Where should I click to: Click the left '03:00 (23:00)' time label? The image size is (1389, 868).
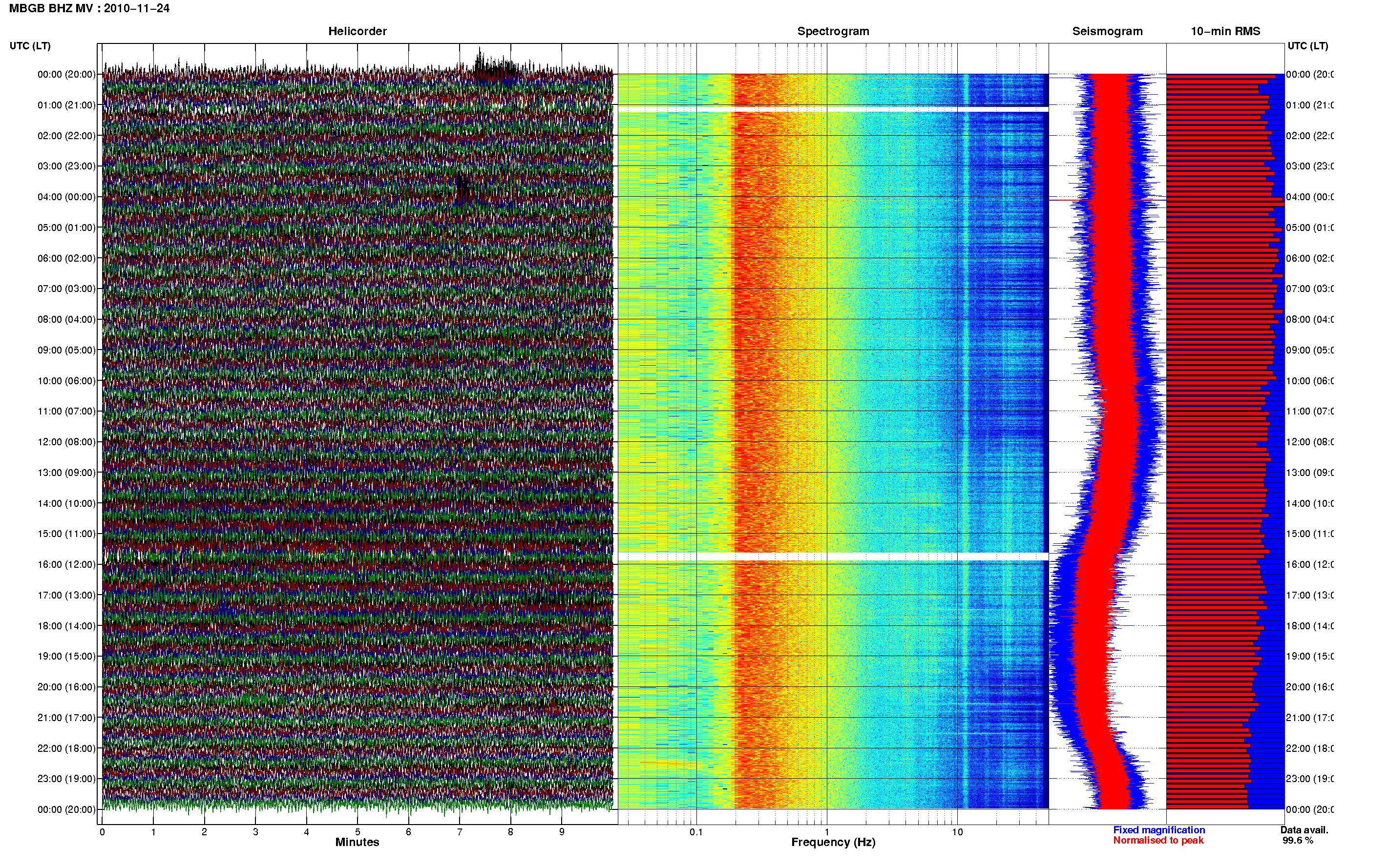(x=66, y=166)
